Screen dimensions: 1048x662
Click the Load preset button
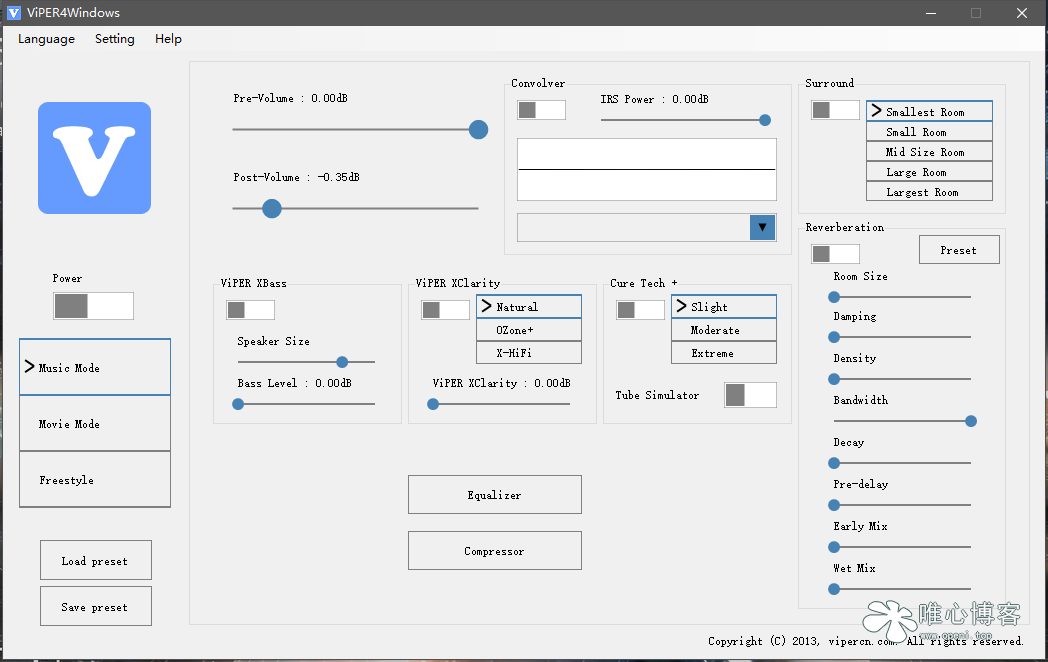pyautogui.click(x=96, y=560)
